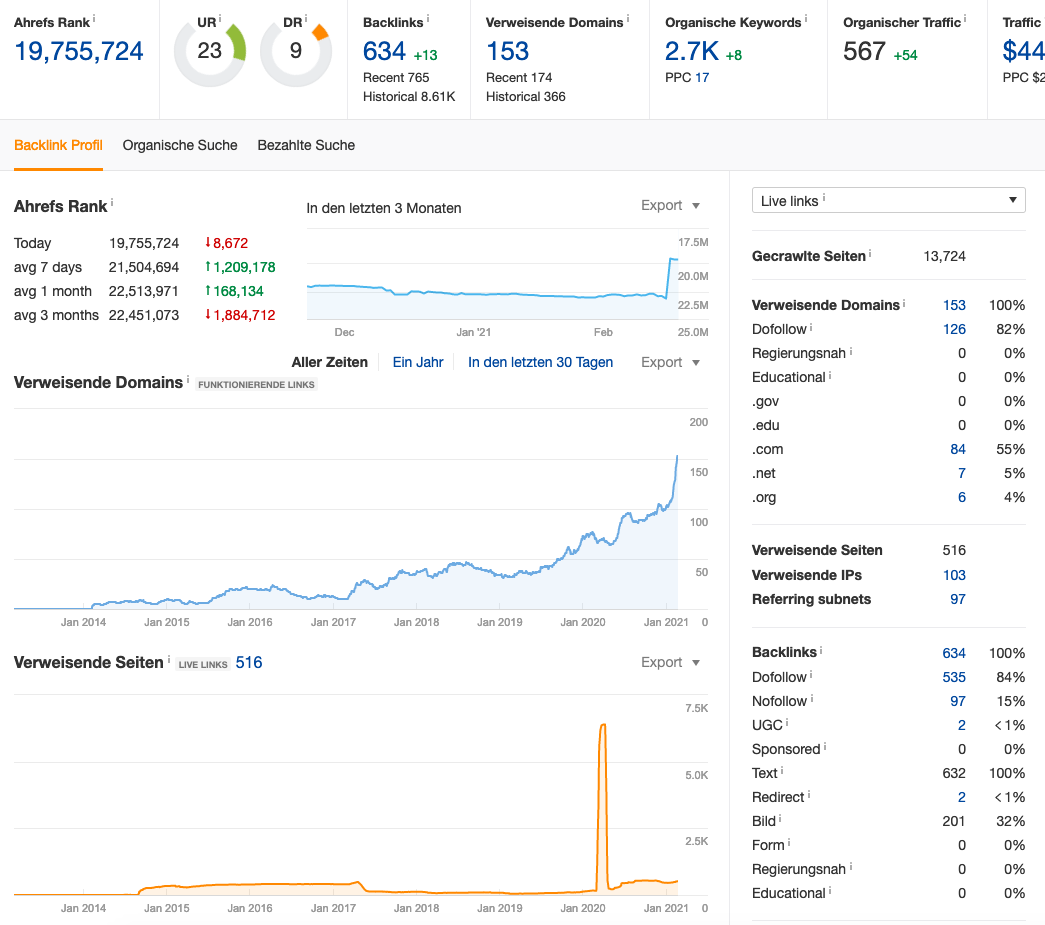The height and width of the screenshot is (925, 1045).
Task: Click info icon next to Backlinks header
Action: [428, 19]
